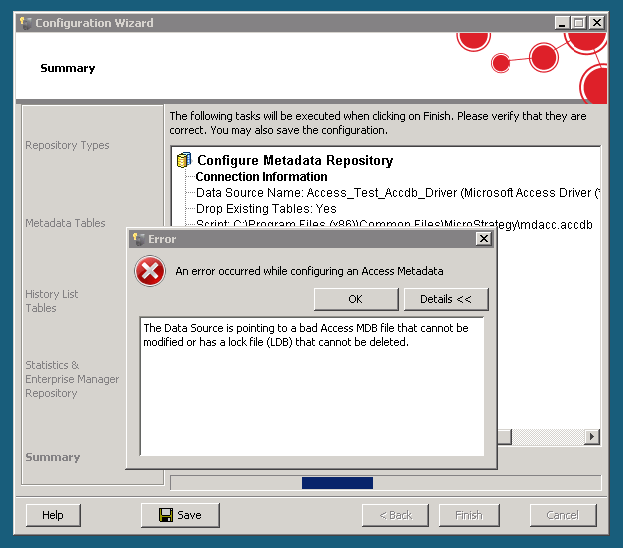Cancel the Configuration Wizard
The height and width of the screenshot is (548, 623).
click(563, 515)
